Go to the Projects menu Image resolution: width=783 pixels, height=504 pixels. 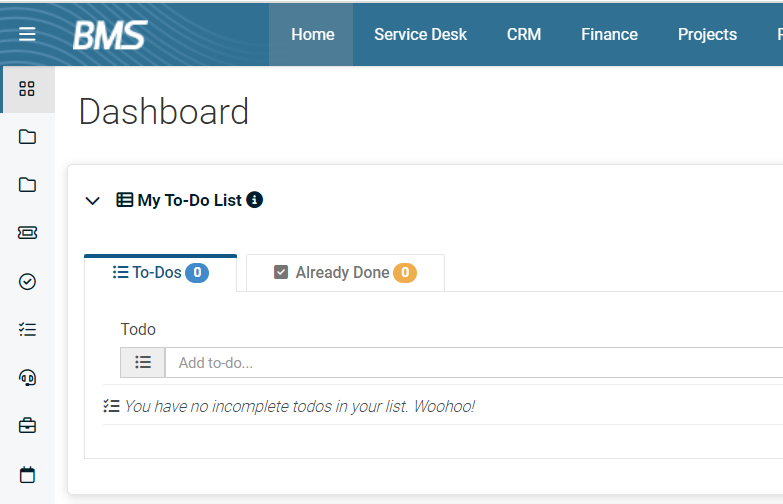tap(707, 34)
